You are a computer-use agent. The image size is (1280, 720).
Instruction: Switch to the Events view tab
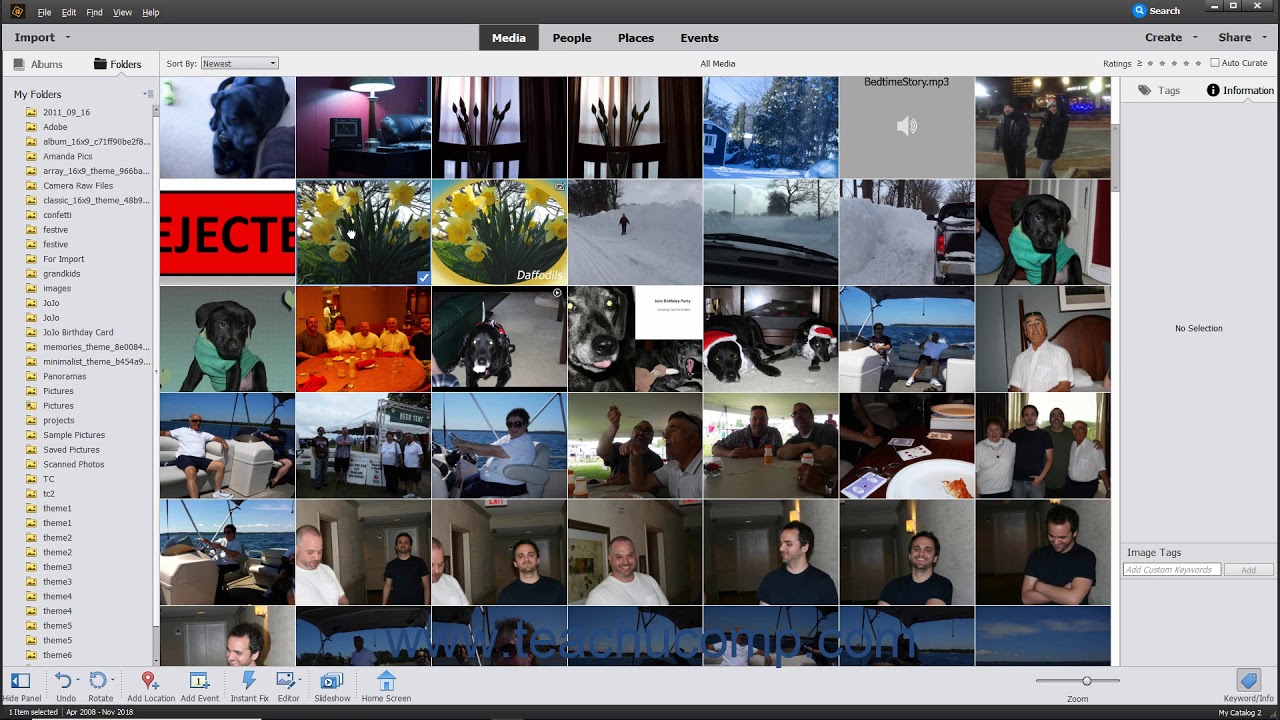pos(700,38)
